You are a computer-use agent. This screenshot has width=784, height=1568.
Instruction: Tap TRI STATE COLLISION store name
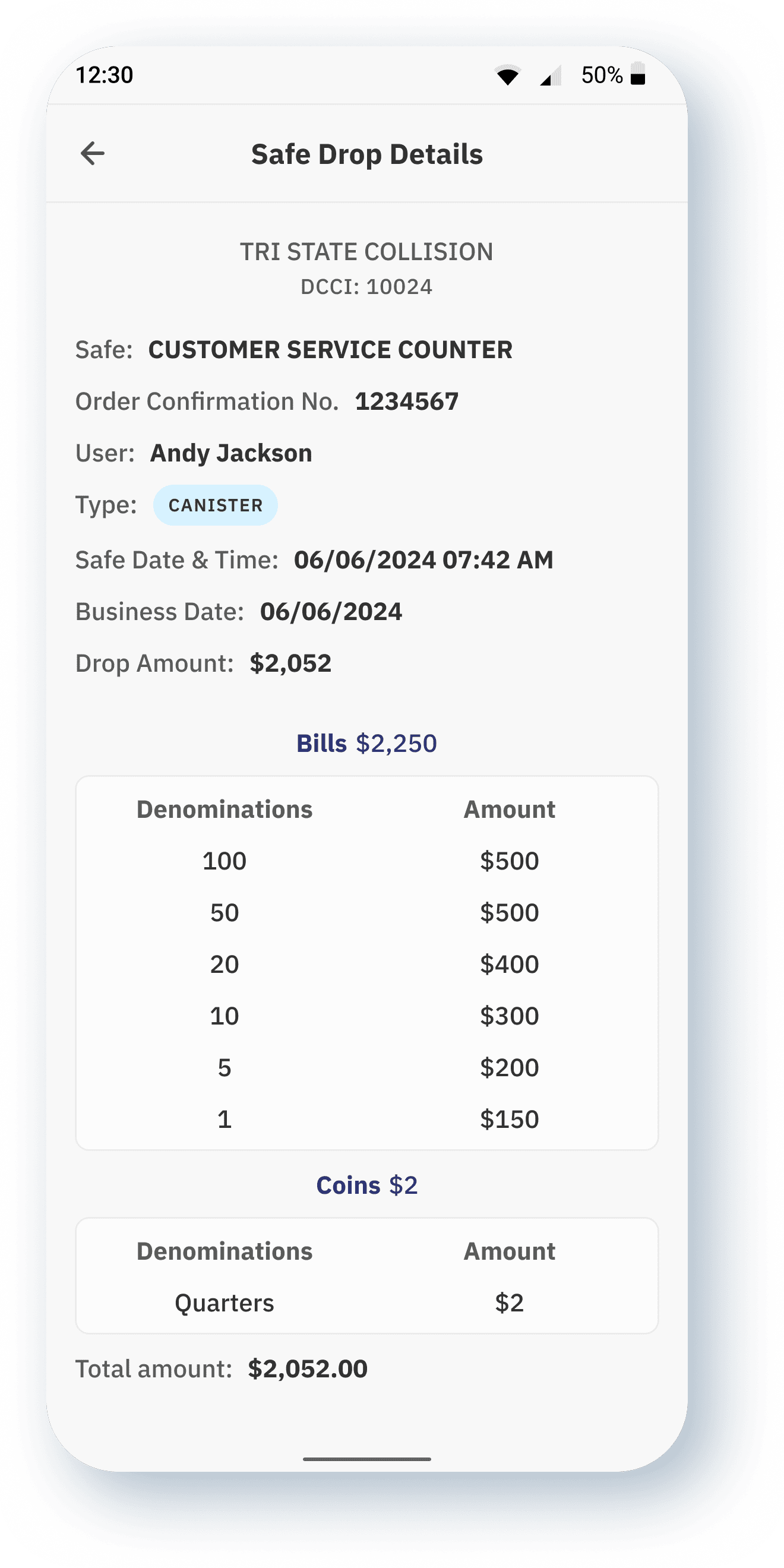point(366,252)
